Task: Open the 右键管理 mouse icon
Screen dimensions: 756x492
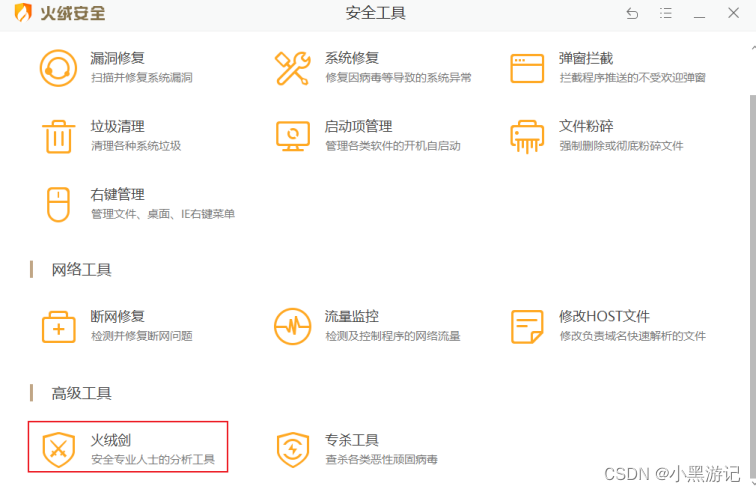Action: (x=58, y=205)
